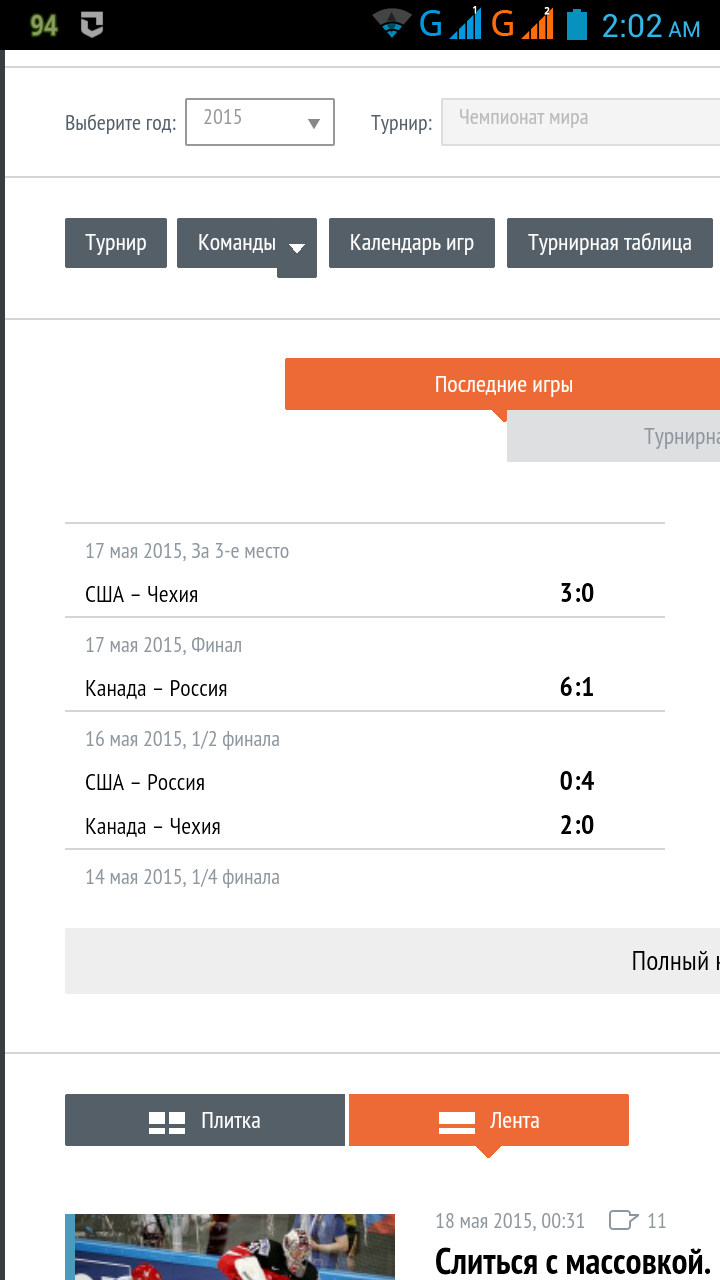Open Календарь игр section

tap(412, 243)
